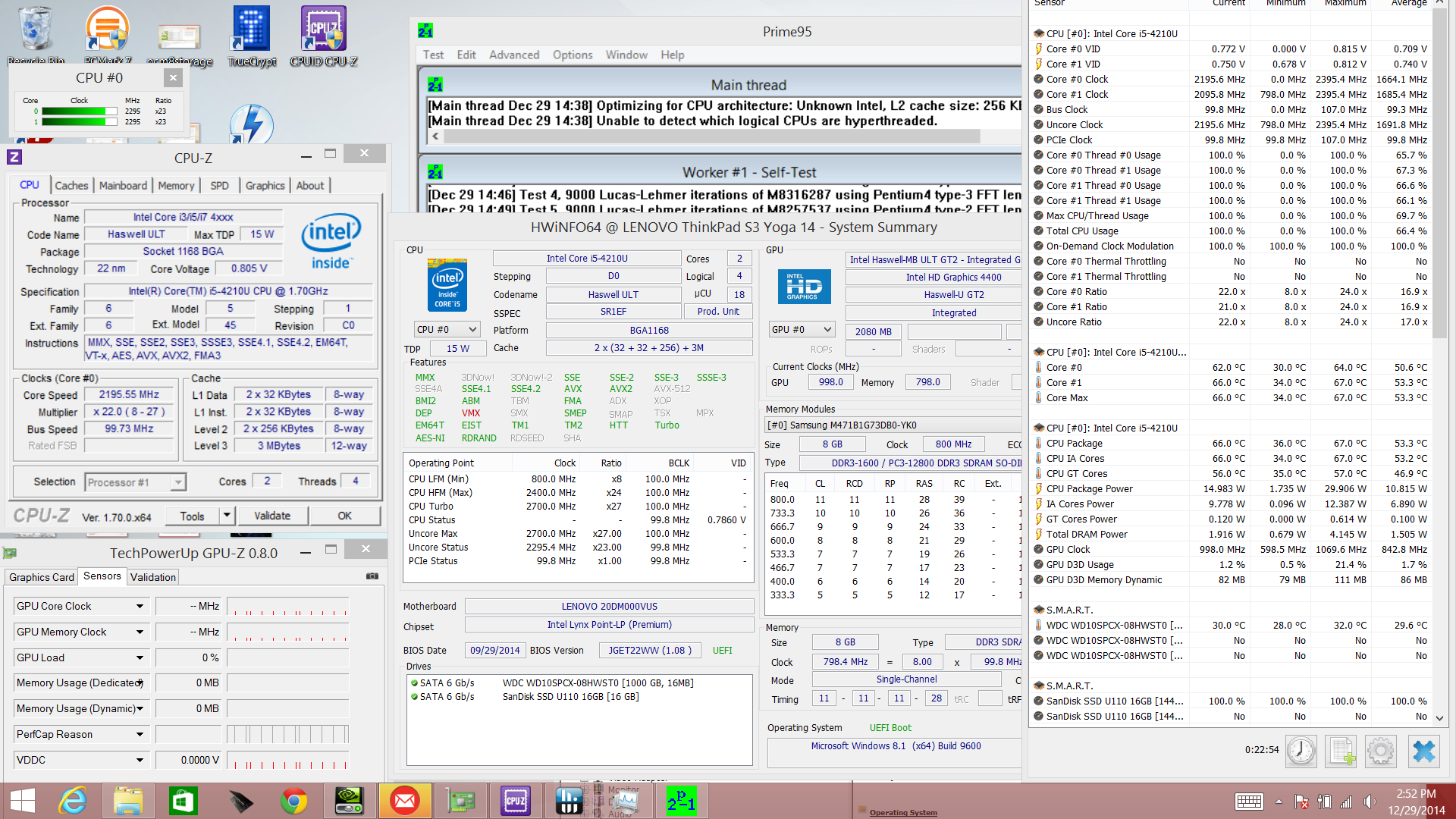Open the GPU #0 dropdown in HWiNFO
This screenshot has height=819, width=1456.
click(802, 329)
